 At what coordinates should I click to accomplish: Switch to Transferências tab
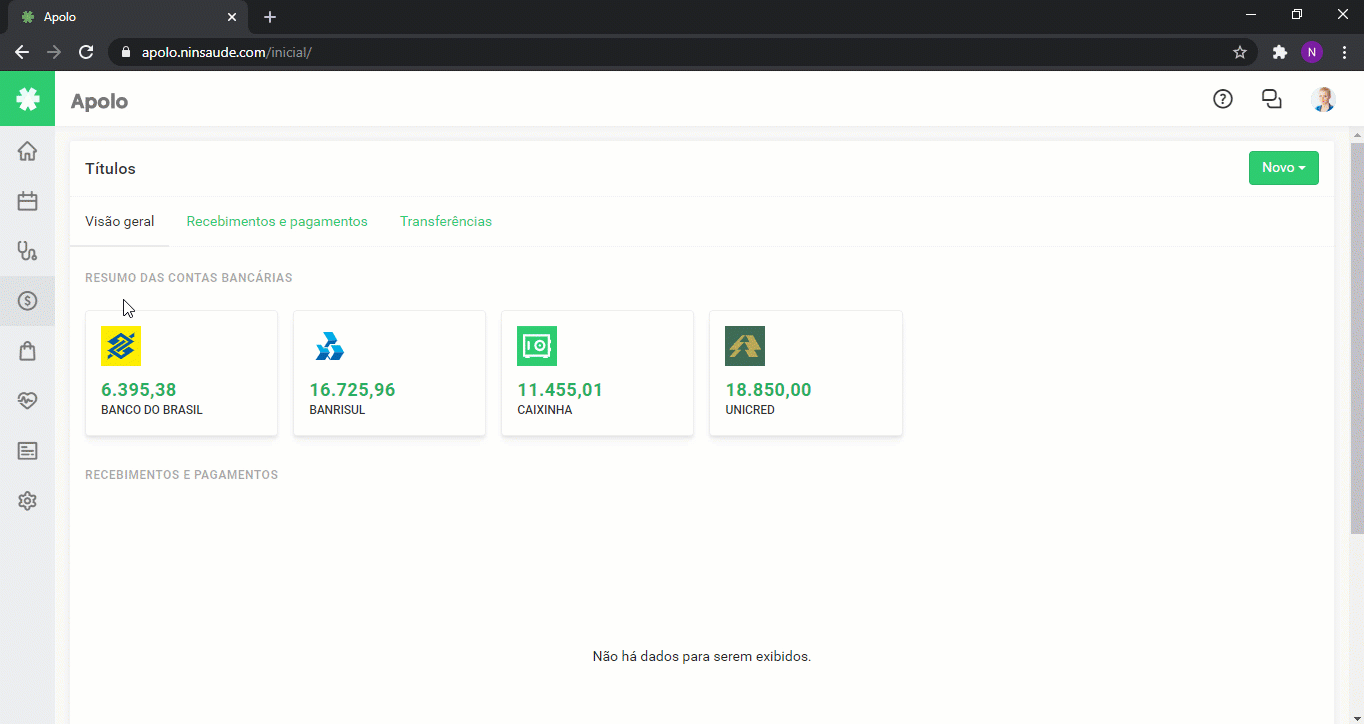point(446,221)
